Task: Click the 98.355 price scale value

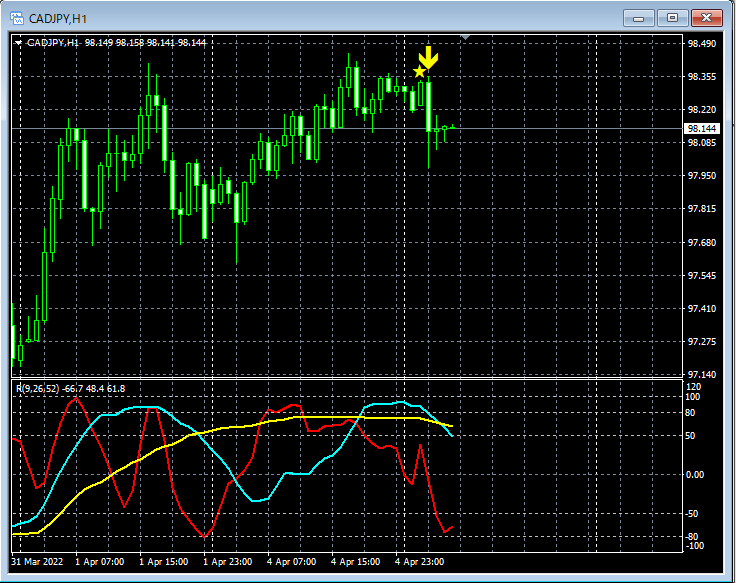Action: [702, 77]
